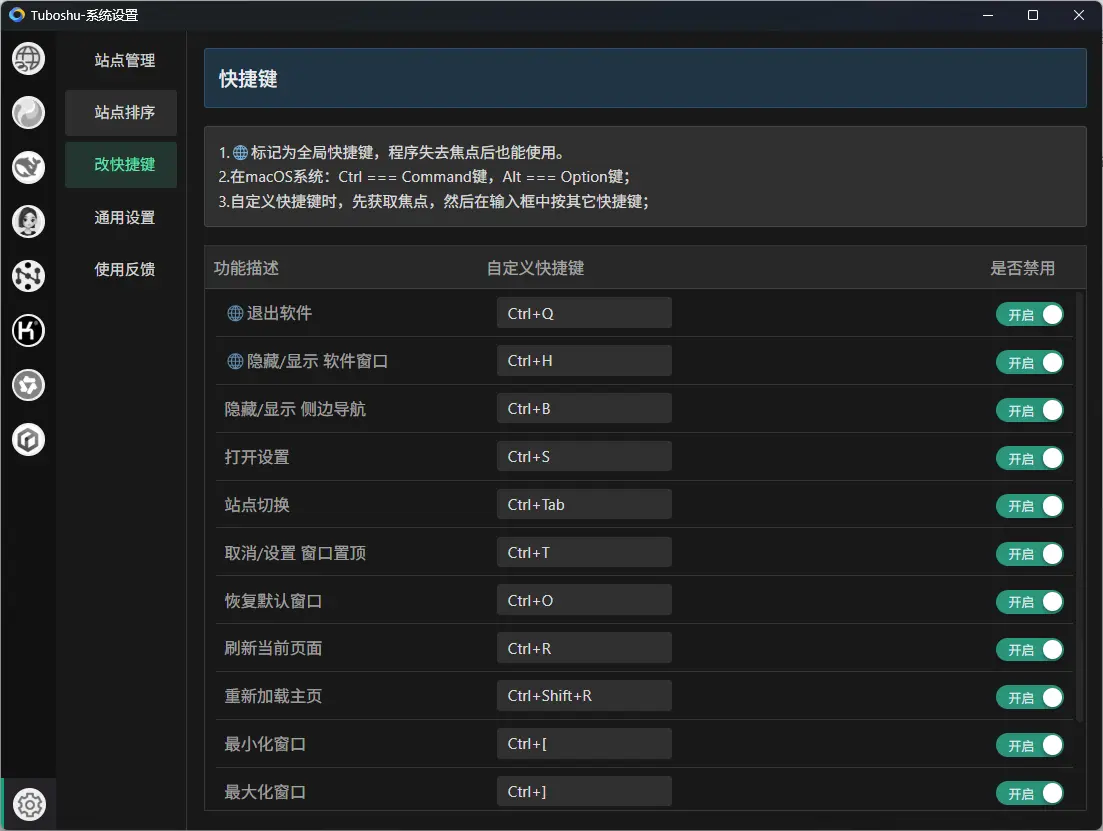Go to the 站点管理 settings tab
1103x831 pixels.
(124, 61)
